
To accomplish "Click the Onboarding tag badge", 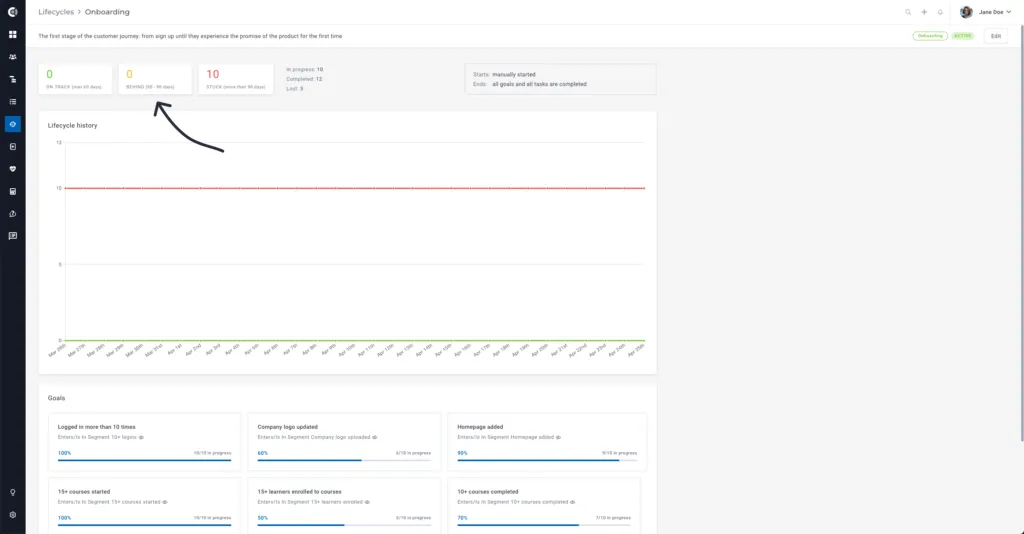I will click(x=930, y=36).
